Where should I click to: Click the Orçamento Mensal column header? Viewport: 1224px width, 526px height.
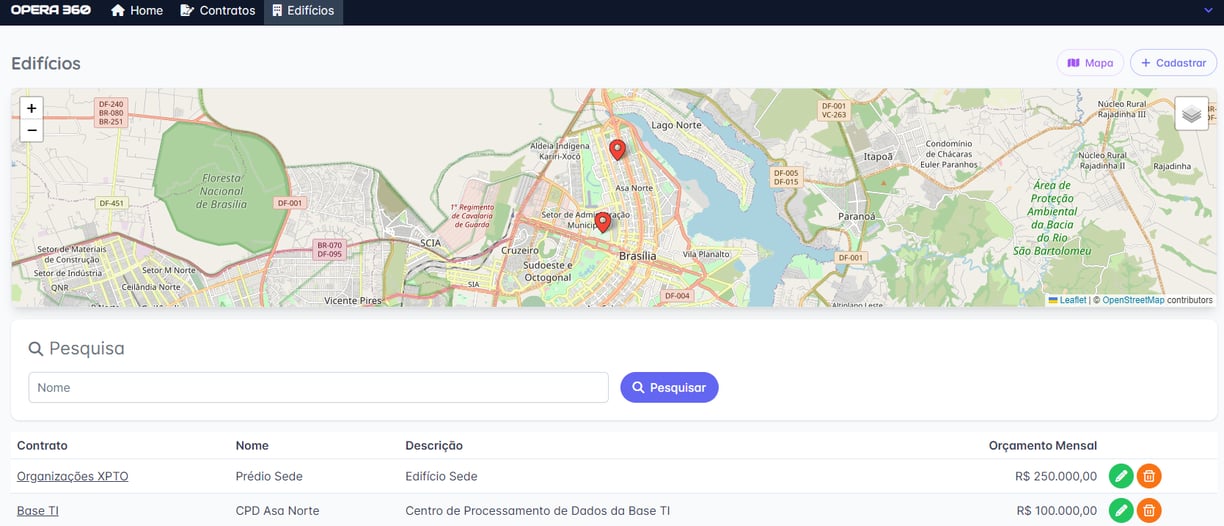[x=1043, y=445]
